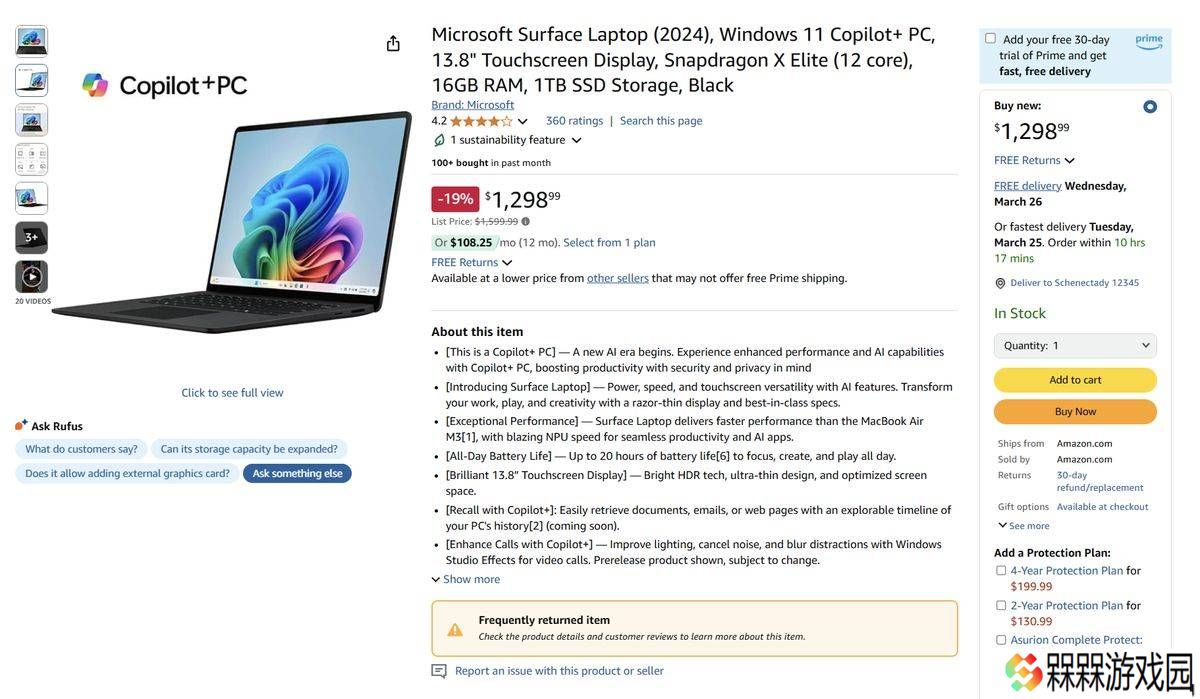Click the report issue speech bubble icon
This screenshot has height=699, width=1200.
[x=439, y=671]
